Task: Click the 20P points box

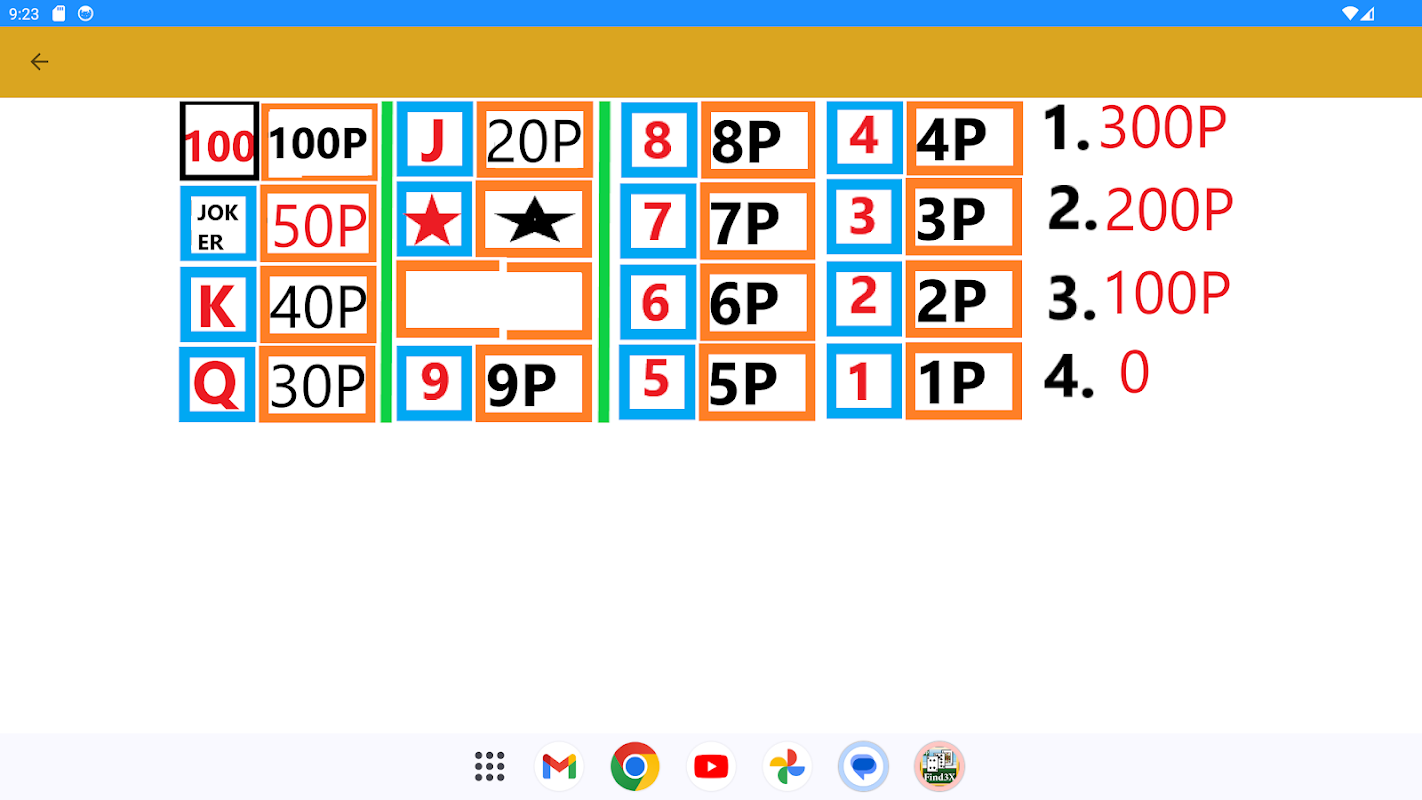Action: pos(534,140)
